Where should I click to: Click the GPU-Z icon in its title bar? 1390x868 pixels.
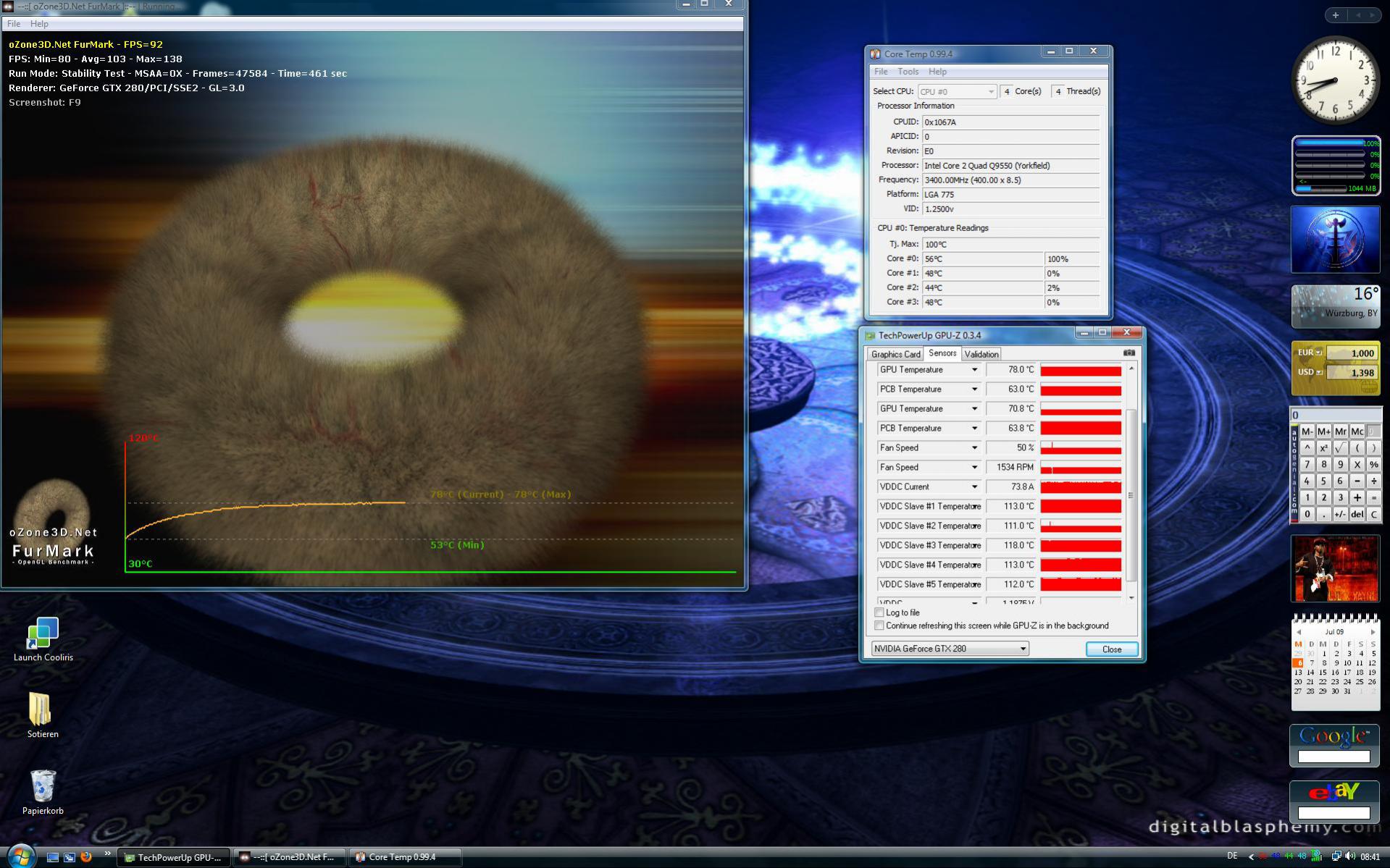point(870,335)
